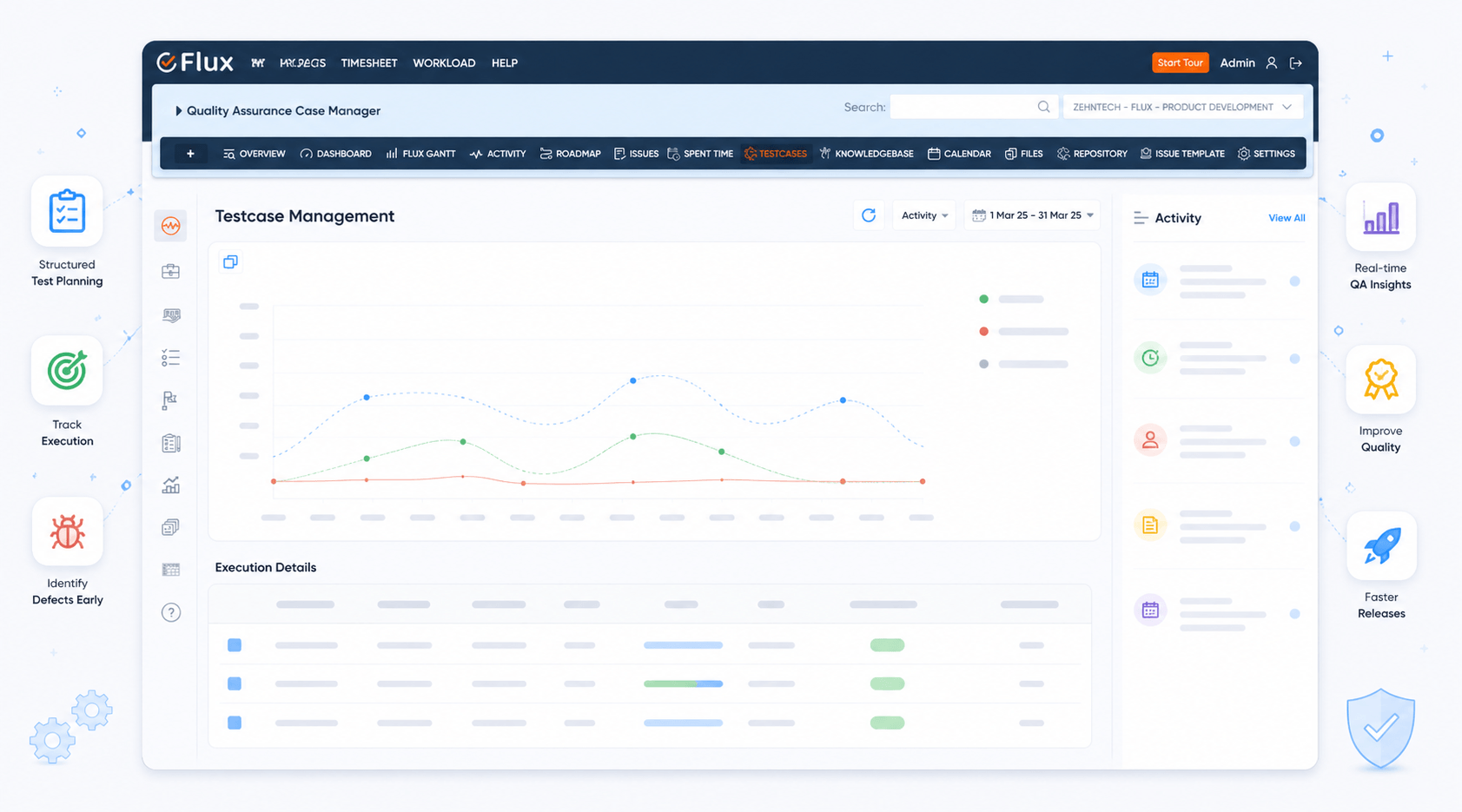The image size is (1462, 812).
Task: Open the FILES tab
Action: [x=1023, y=154]
